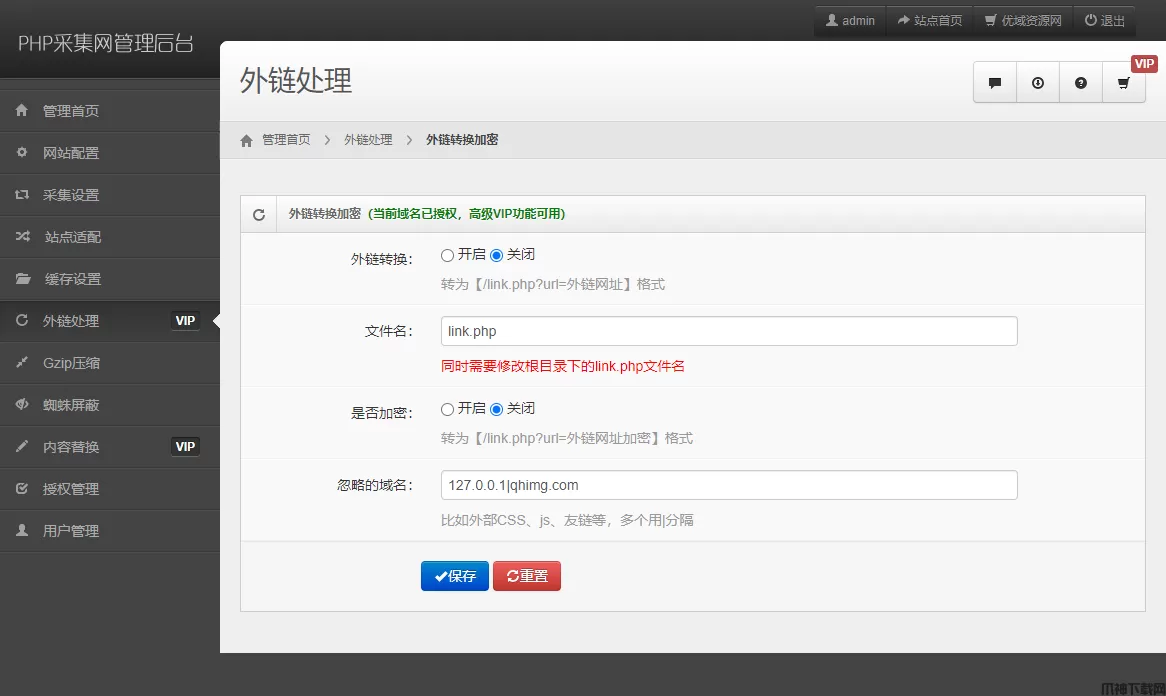Click the chat bubble icon in top toolbar
The height and width of the screenshot is (696, 1166).
point(995,83)
